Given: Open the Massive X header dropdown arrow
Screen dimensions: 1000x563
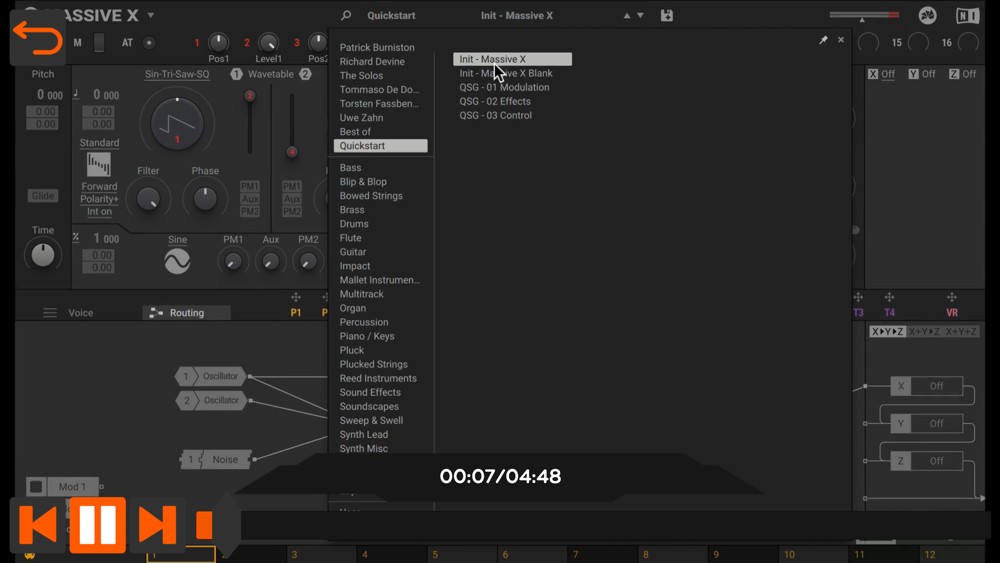Looking at the screenshot, I should tap(151, 15).
